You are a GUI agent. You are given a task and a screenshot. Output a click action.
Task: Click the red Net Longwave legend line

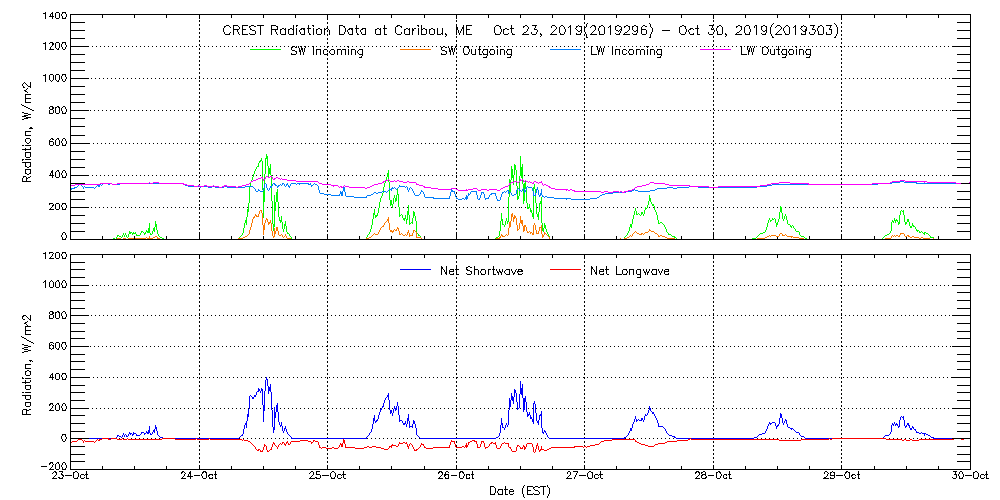coord(564,268)
